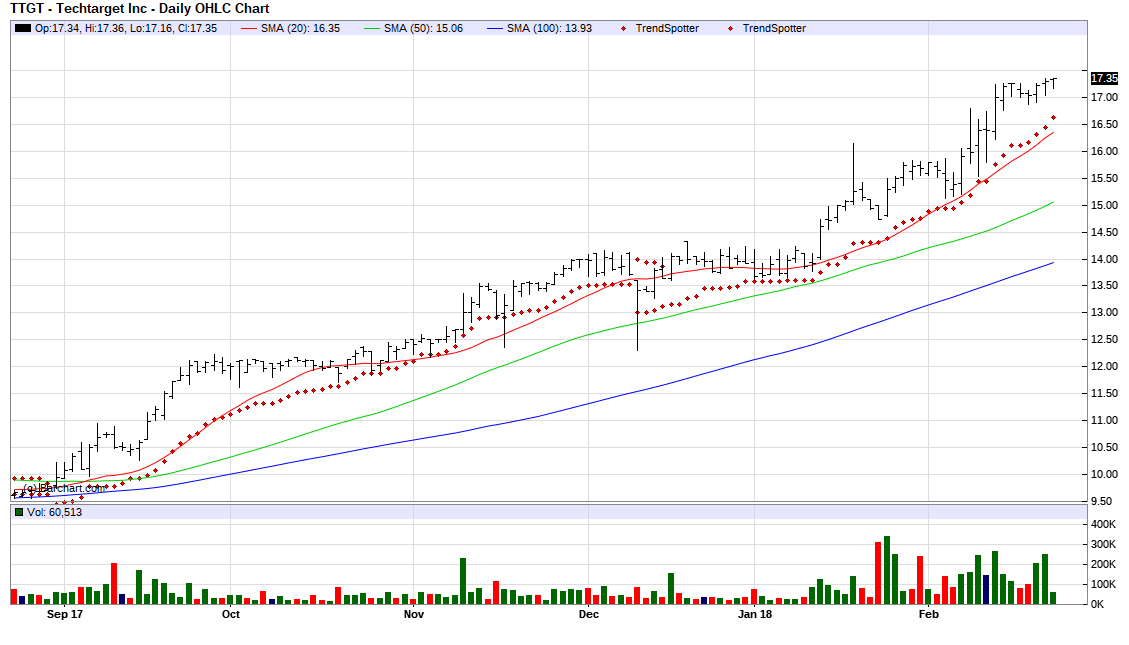Click the Nov date axis label
Screen dimensions: 1129x645
(414, 615)
